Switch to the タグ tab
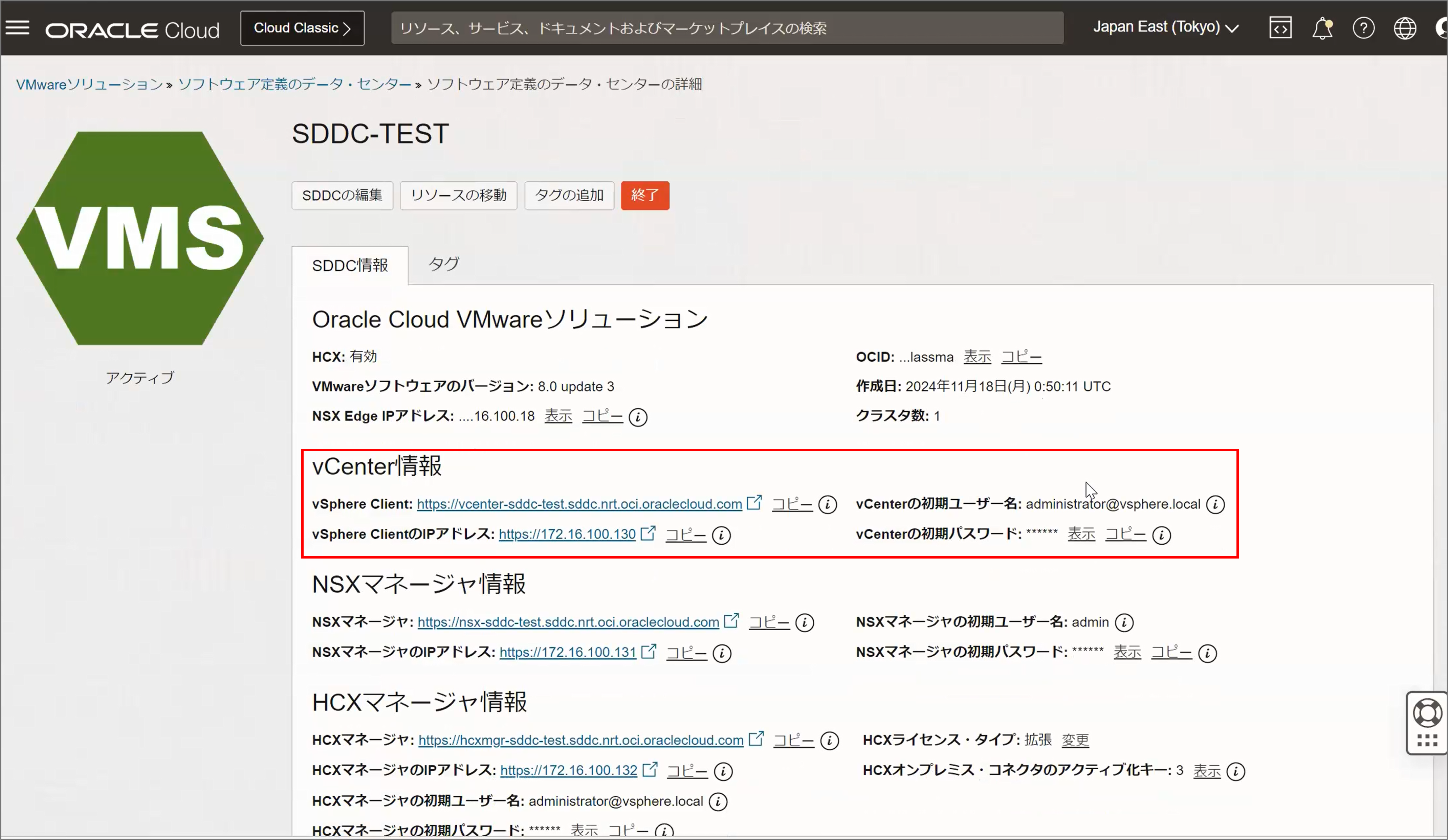The image size is (1448, 840). tap(444, 264)
